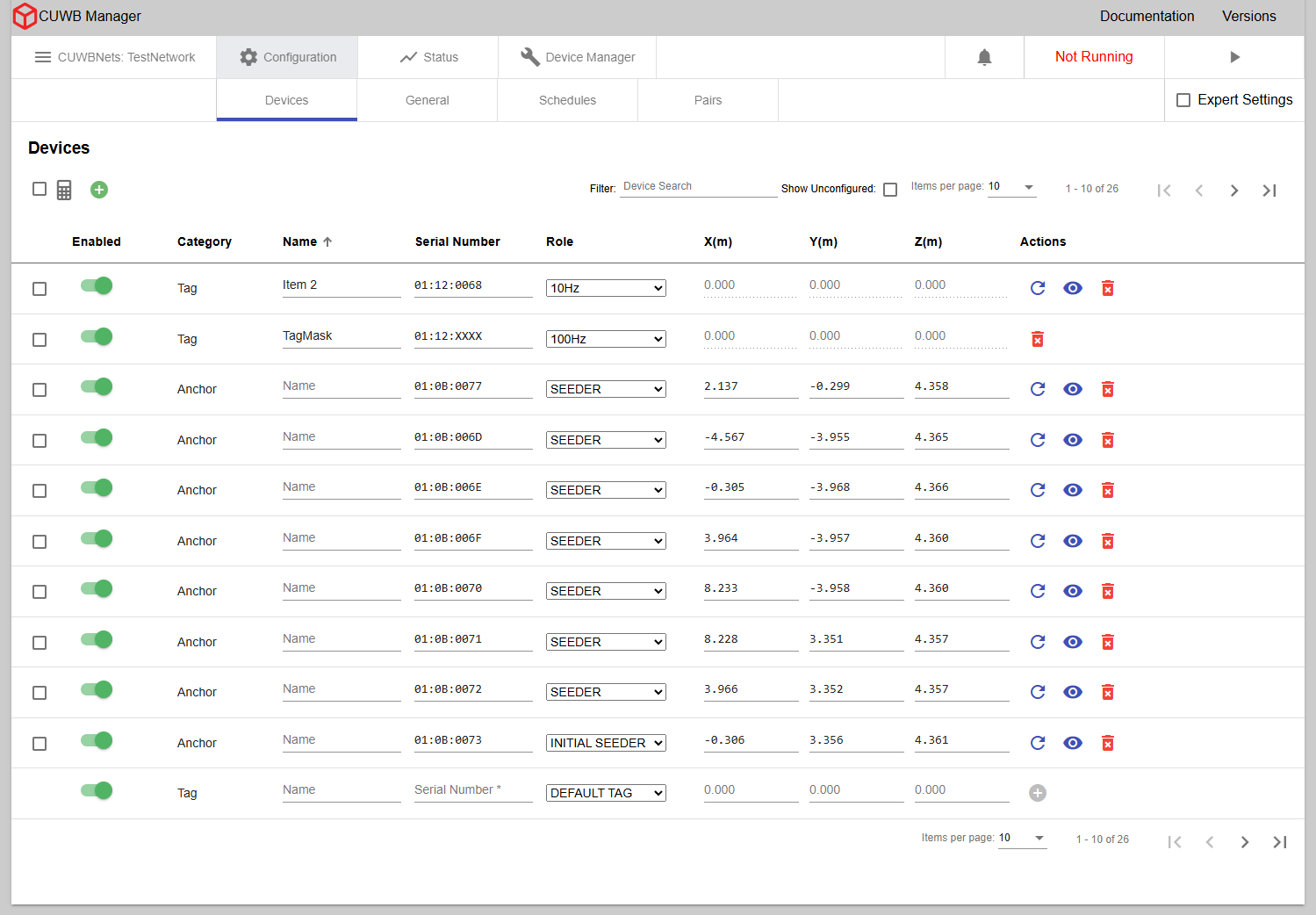Delete anchor 01:0B:0077
Image resolution: width=1316 pixels, height=915 pixels.
click(x=1108, y=389)
